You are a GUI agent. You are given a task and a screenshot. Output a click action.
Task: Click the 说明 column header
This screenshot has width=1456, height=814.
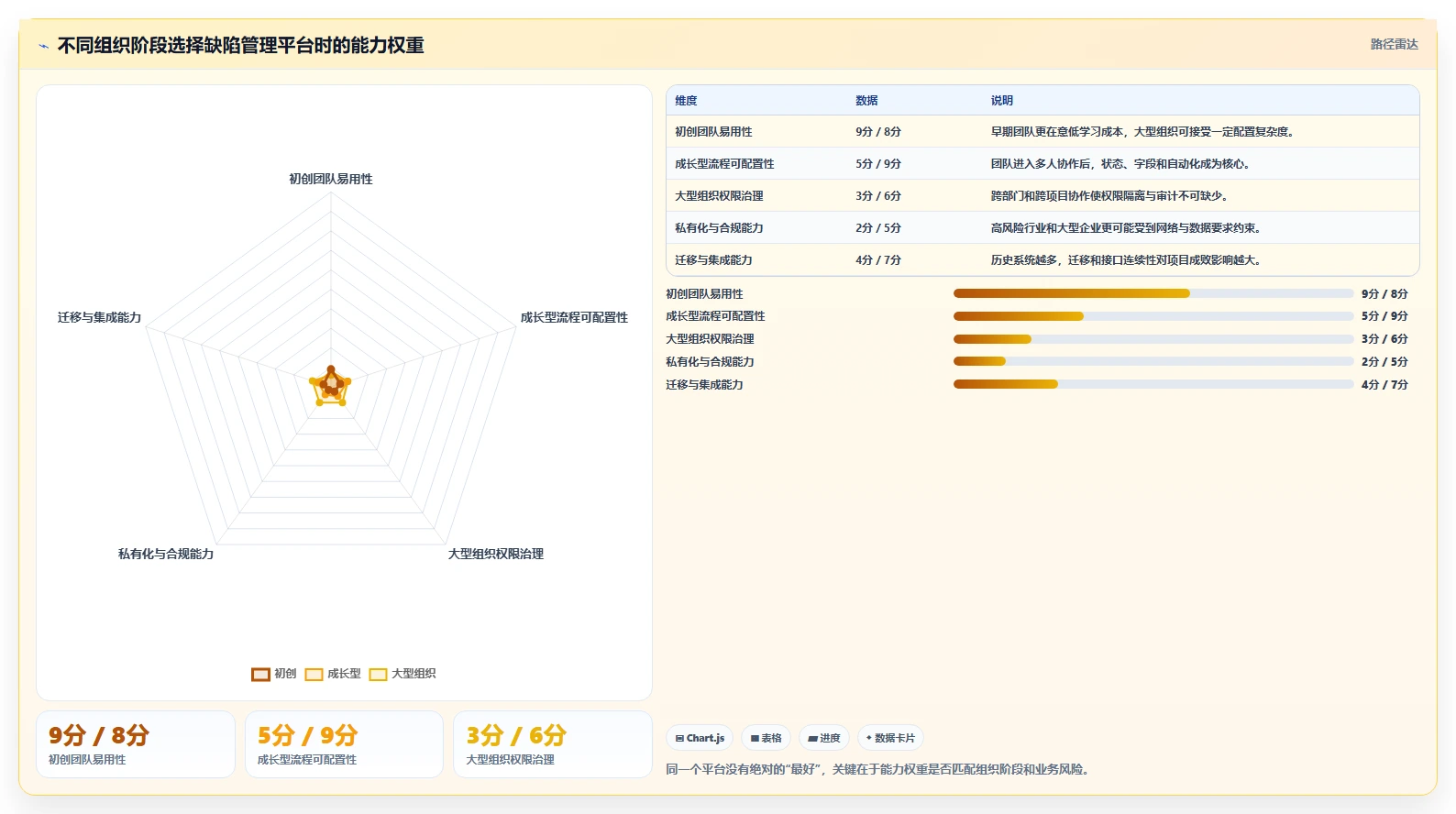pyautogui.click(x=1001, y=101)
